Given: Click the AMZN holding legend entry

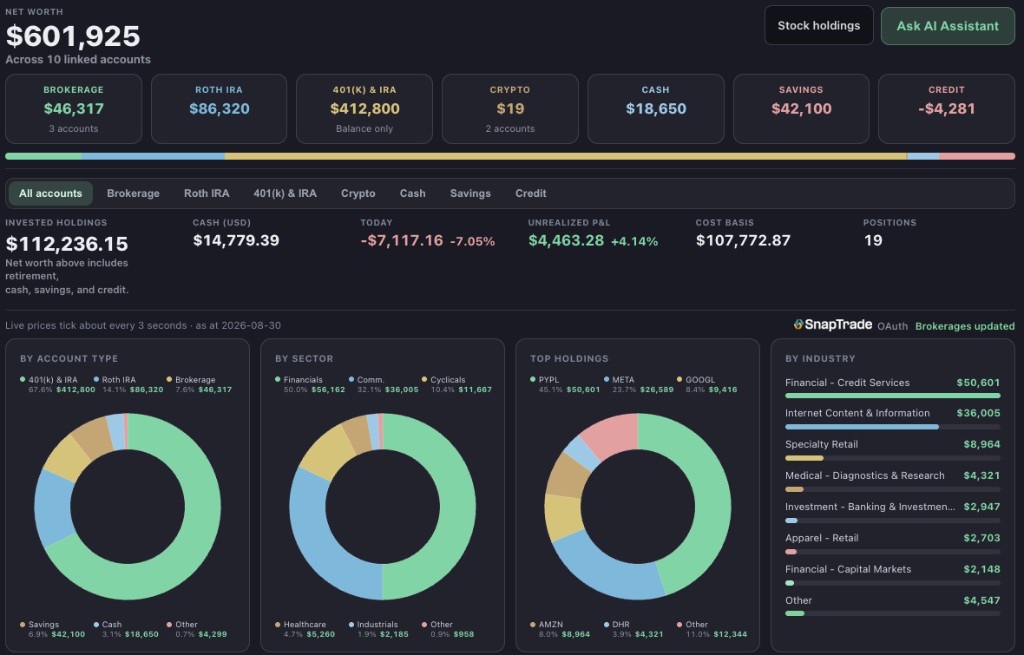Looking at the screenshot, I should 560,629.
